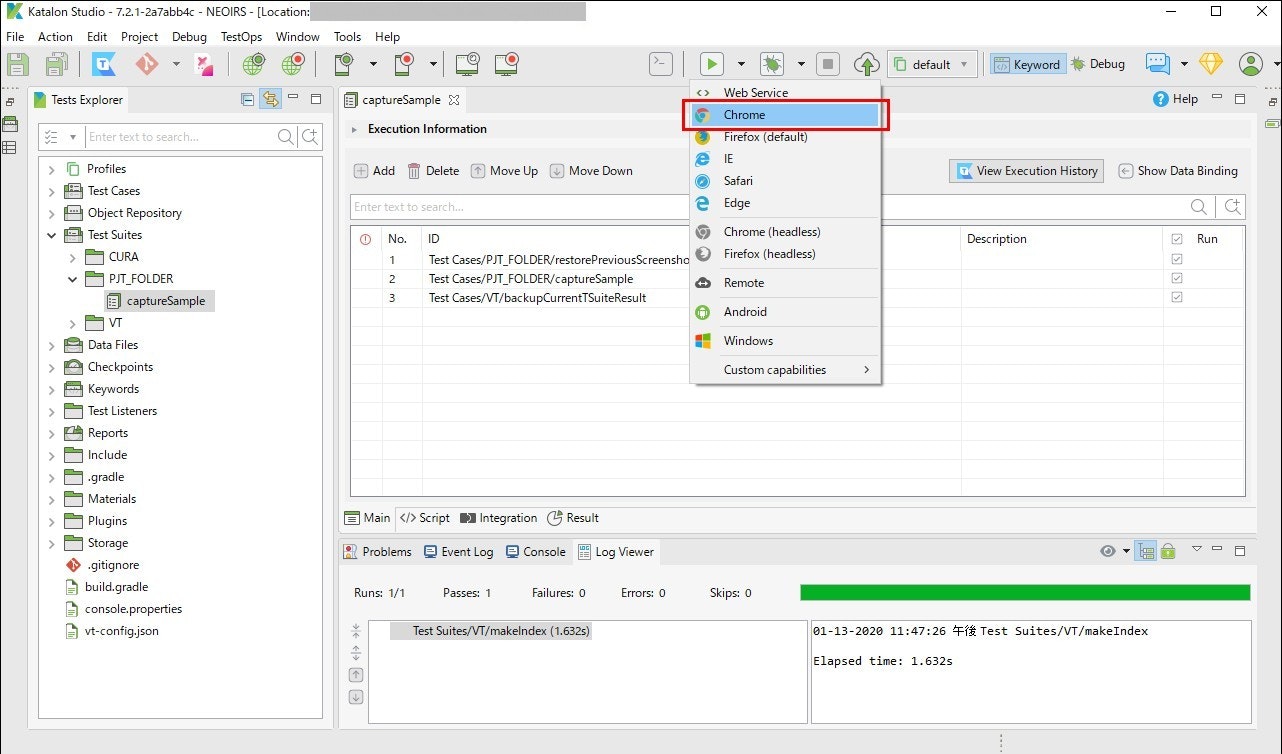The height and width of the screenshot is (754, 1282).
Task: Click the Delete button
Action: coord(434,171)
